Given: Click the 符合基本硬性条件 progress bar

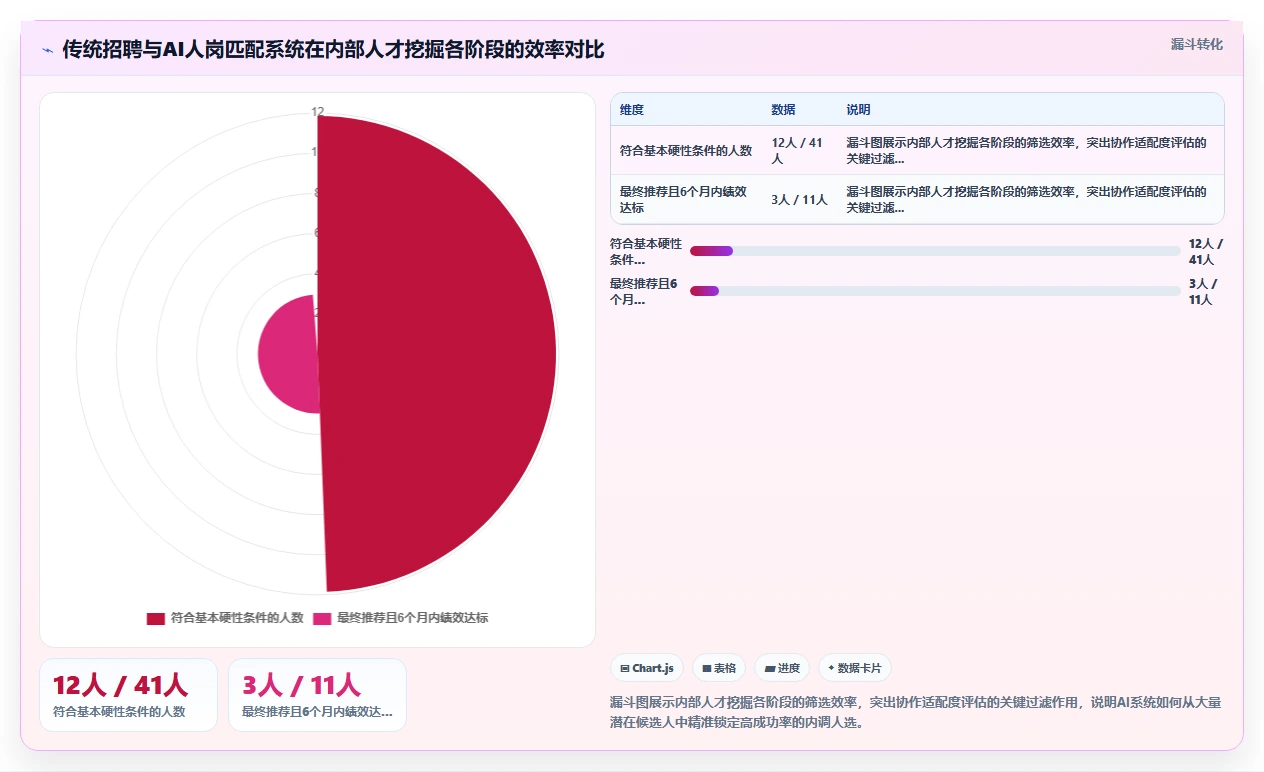Looking at the screenshot, I should [935, 251].
